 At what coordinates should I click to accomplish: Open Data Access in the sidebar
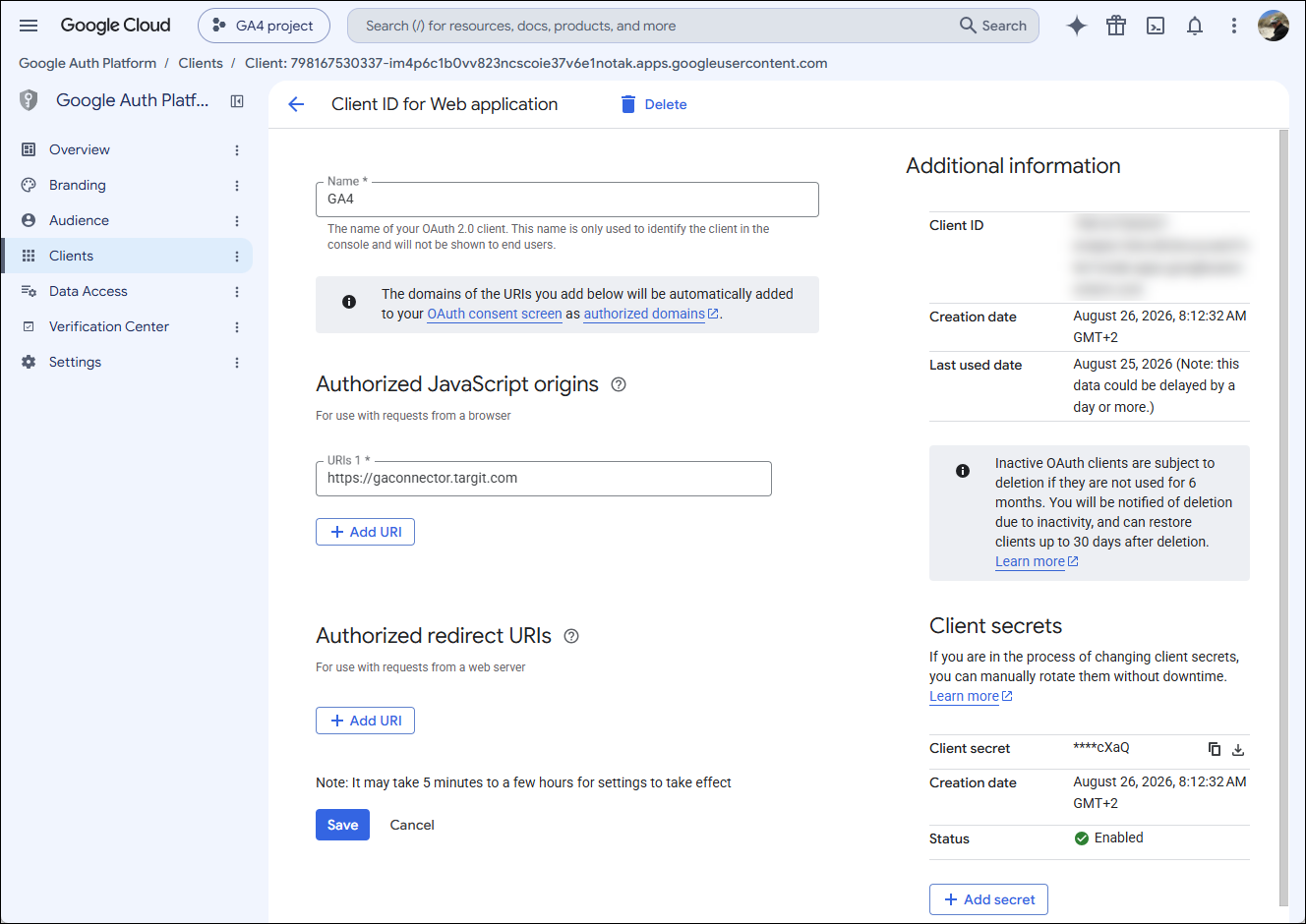click(x=89, y=291)
